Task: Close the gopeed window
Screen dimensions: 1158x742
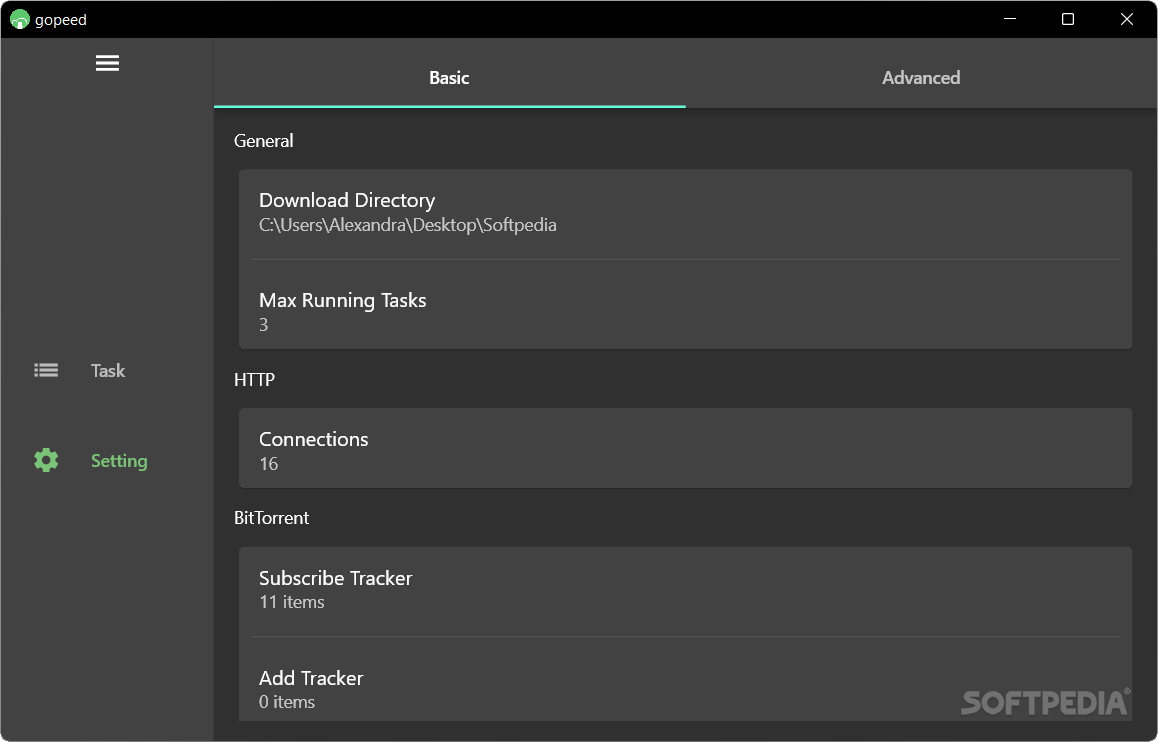Action: 1126,19
